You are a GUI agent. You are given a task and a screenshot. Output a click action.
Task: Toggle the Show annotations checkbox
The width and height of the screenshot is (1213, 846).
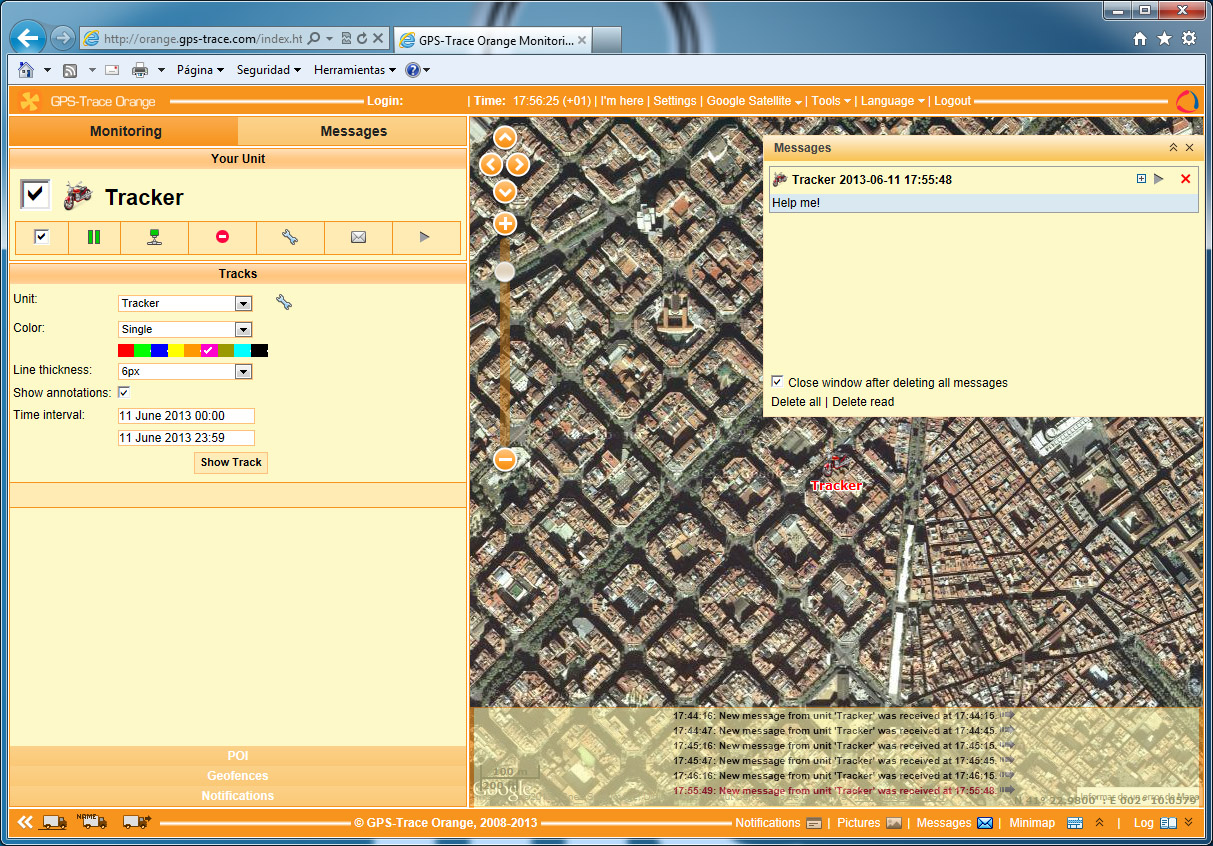point(124,392)
